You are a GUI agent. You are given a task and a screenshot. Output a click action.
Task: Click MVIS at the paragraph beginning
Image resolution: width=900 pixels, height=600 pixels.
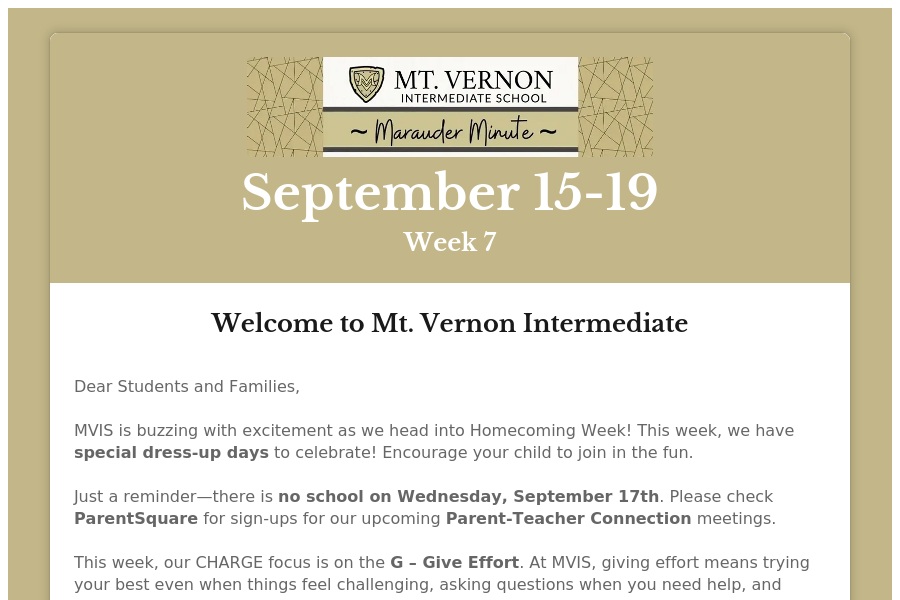pyautogui.click(x=94, y=431)
